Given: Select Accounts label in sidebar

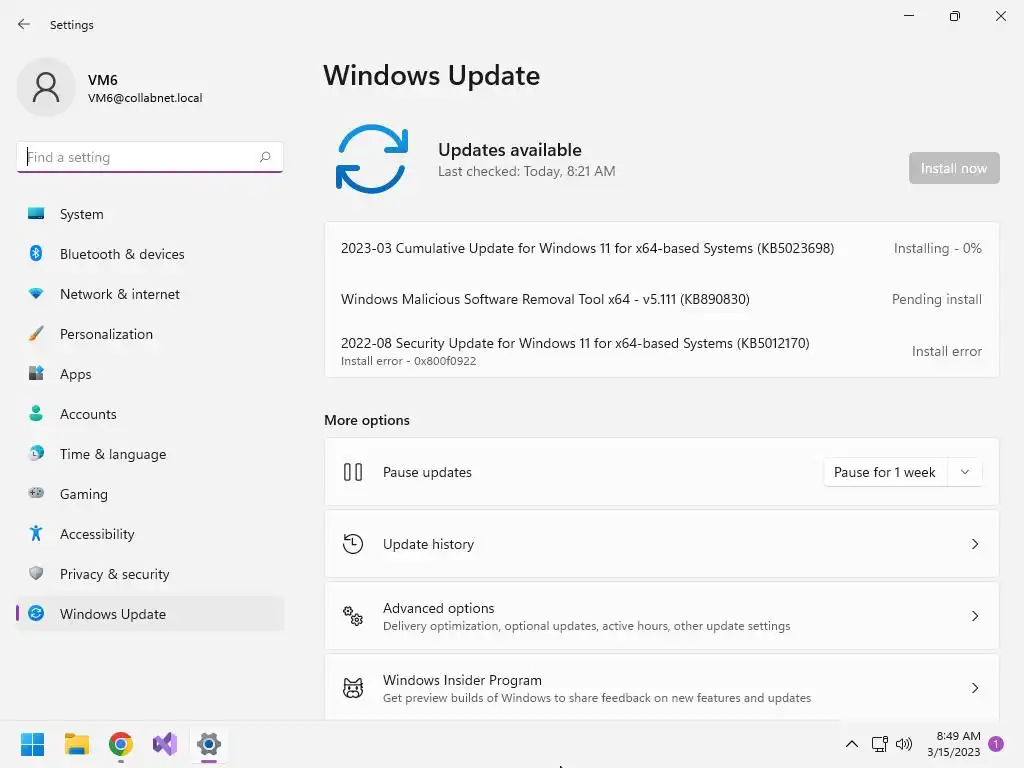Looking at the screenshot, I should 88,414.
